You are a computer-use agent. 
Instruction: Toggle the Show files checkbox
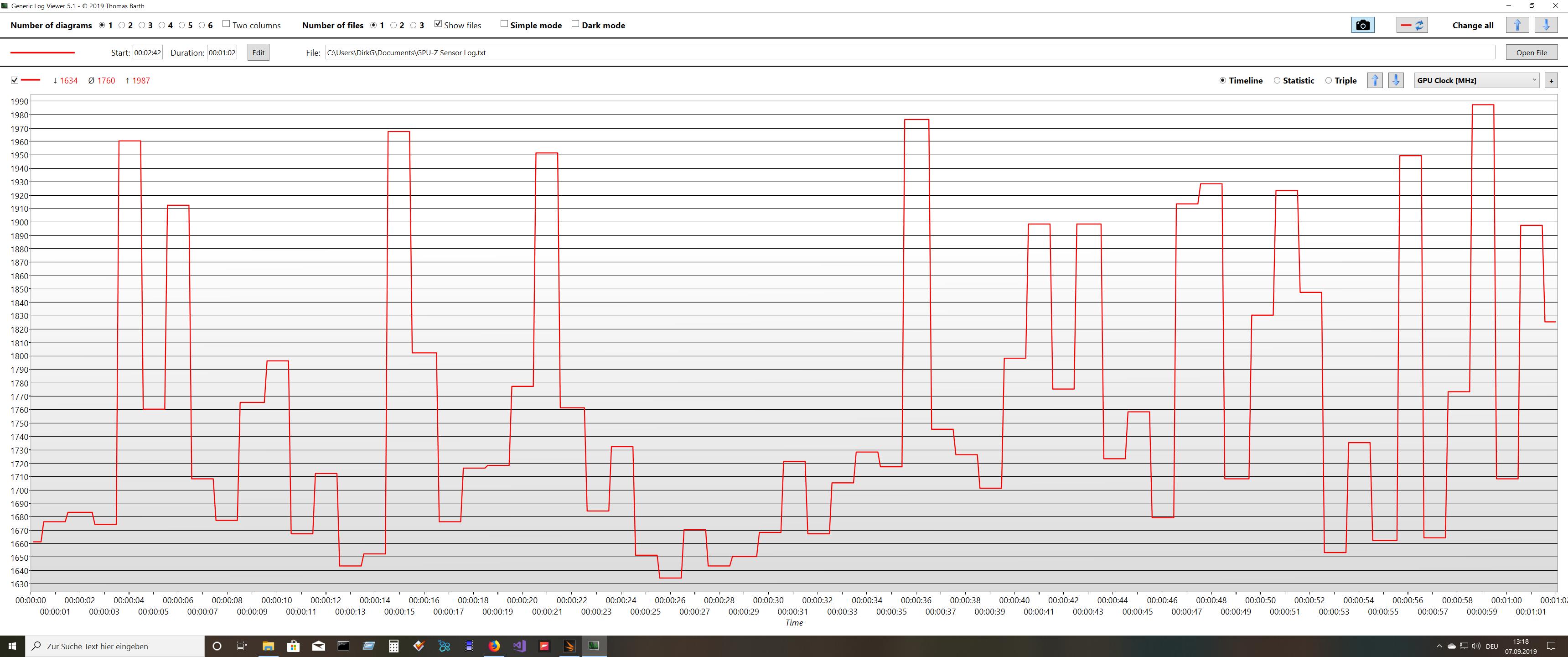[x=438, y=24]
